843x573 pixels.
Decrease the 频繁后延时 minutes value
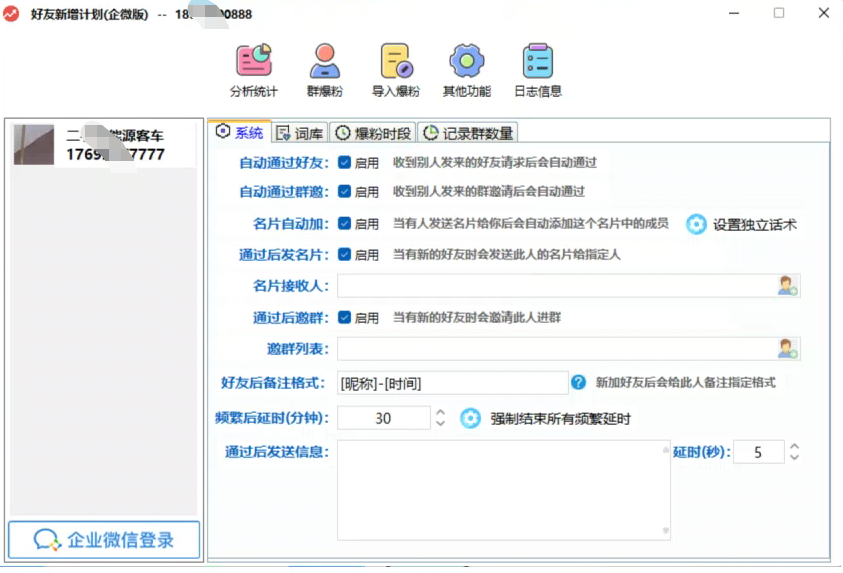coord(440,424)
